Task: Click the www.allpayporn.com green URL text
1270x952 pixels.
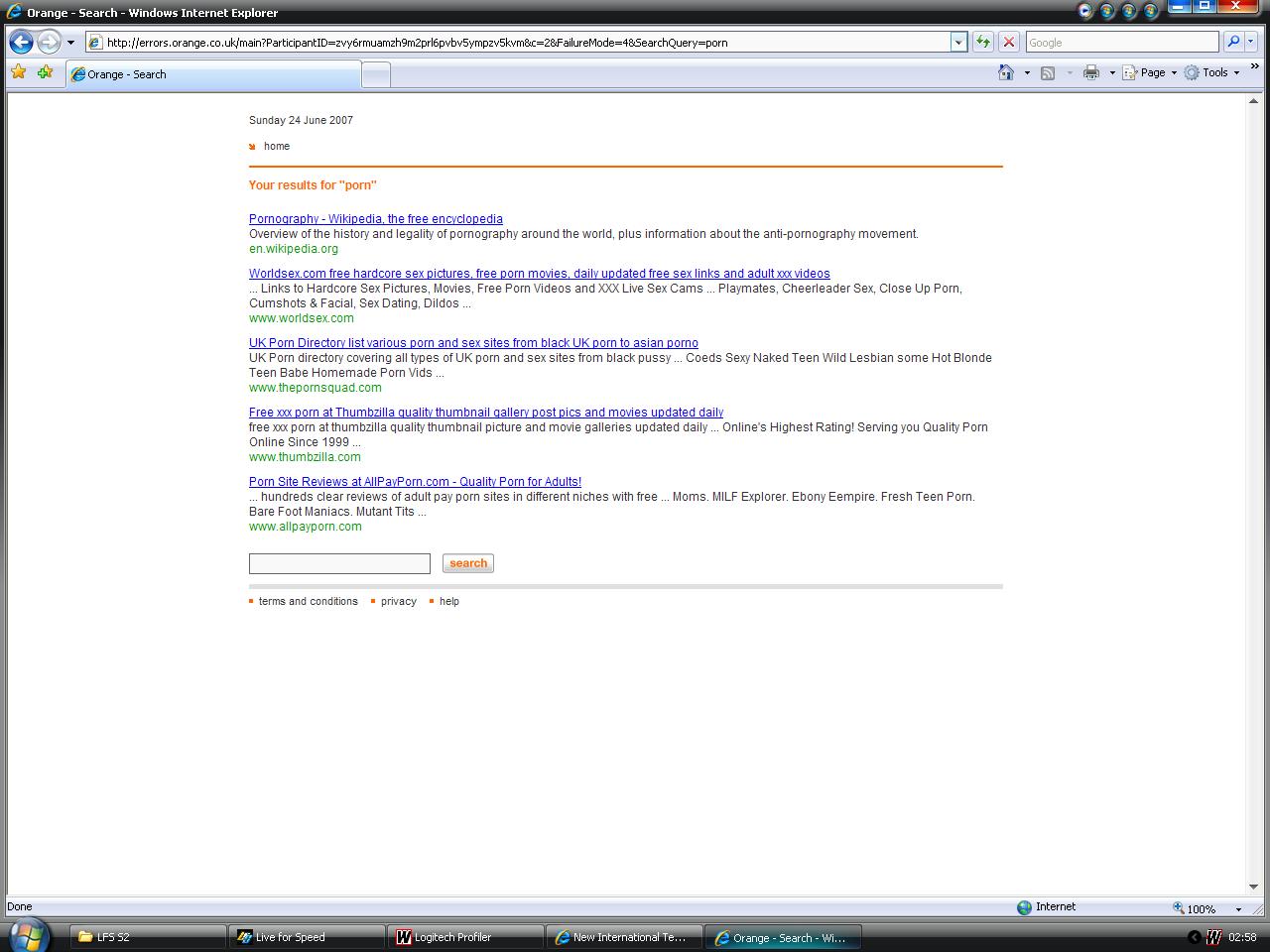Action: [306, 527]
